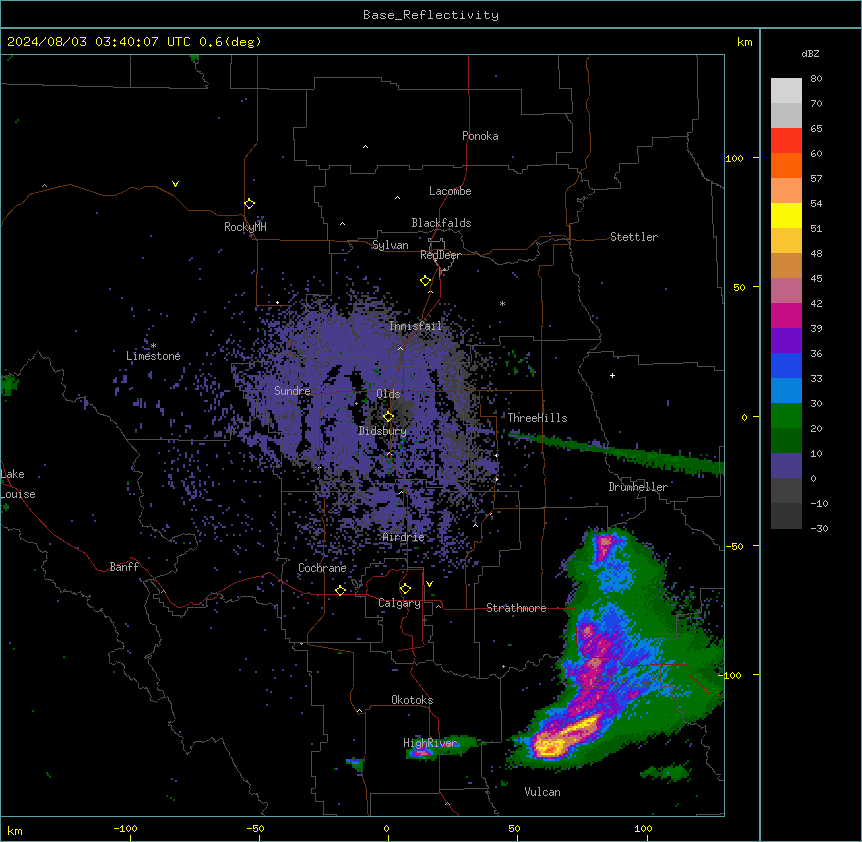Click the 2024/08/03 03:40:07 UTC timestamp
Screen dimensions: 862x842
click(134, 42)
